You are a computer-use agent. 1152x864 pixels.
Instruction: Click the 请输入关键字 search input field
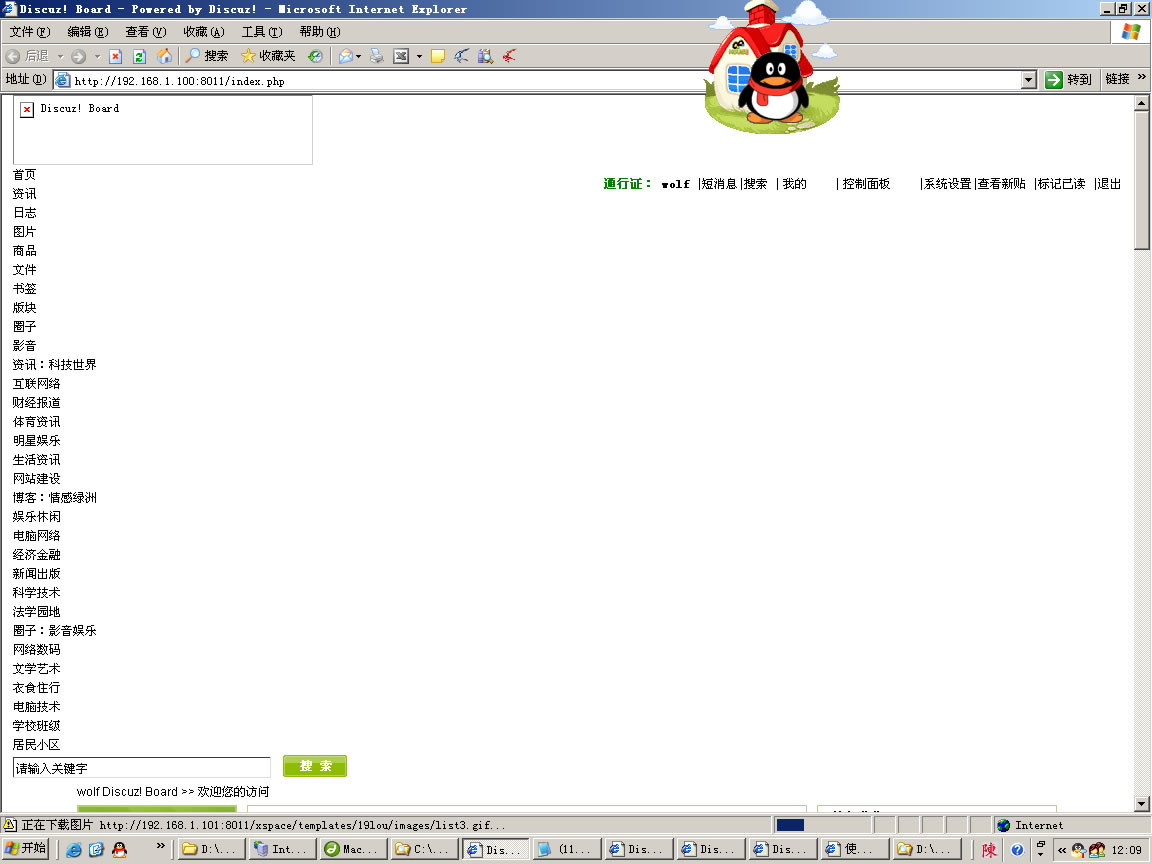tap(142, 768)
